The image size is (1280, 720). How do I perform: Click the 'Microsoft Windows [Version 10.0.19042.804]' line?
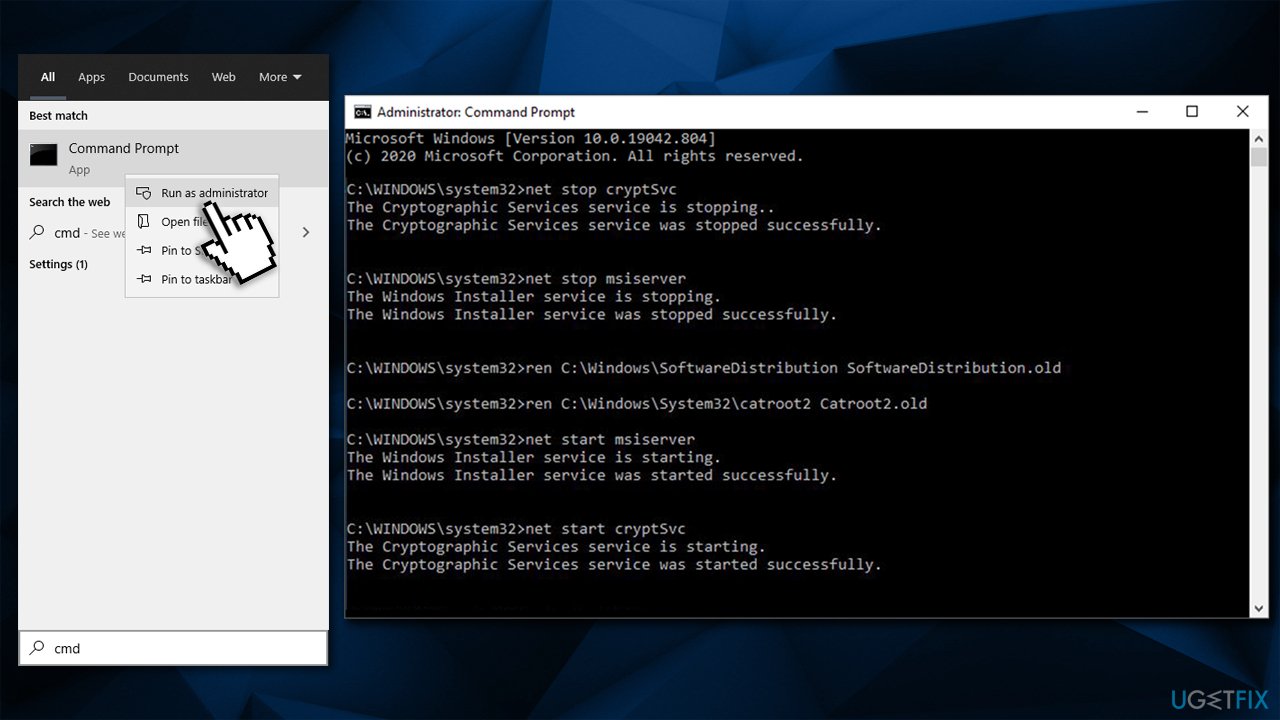pyautogui.click(x=532, y=138)
